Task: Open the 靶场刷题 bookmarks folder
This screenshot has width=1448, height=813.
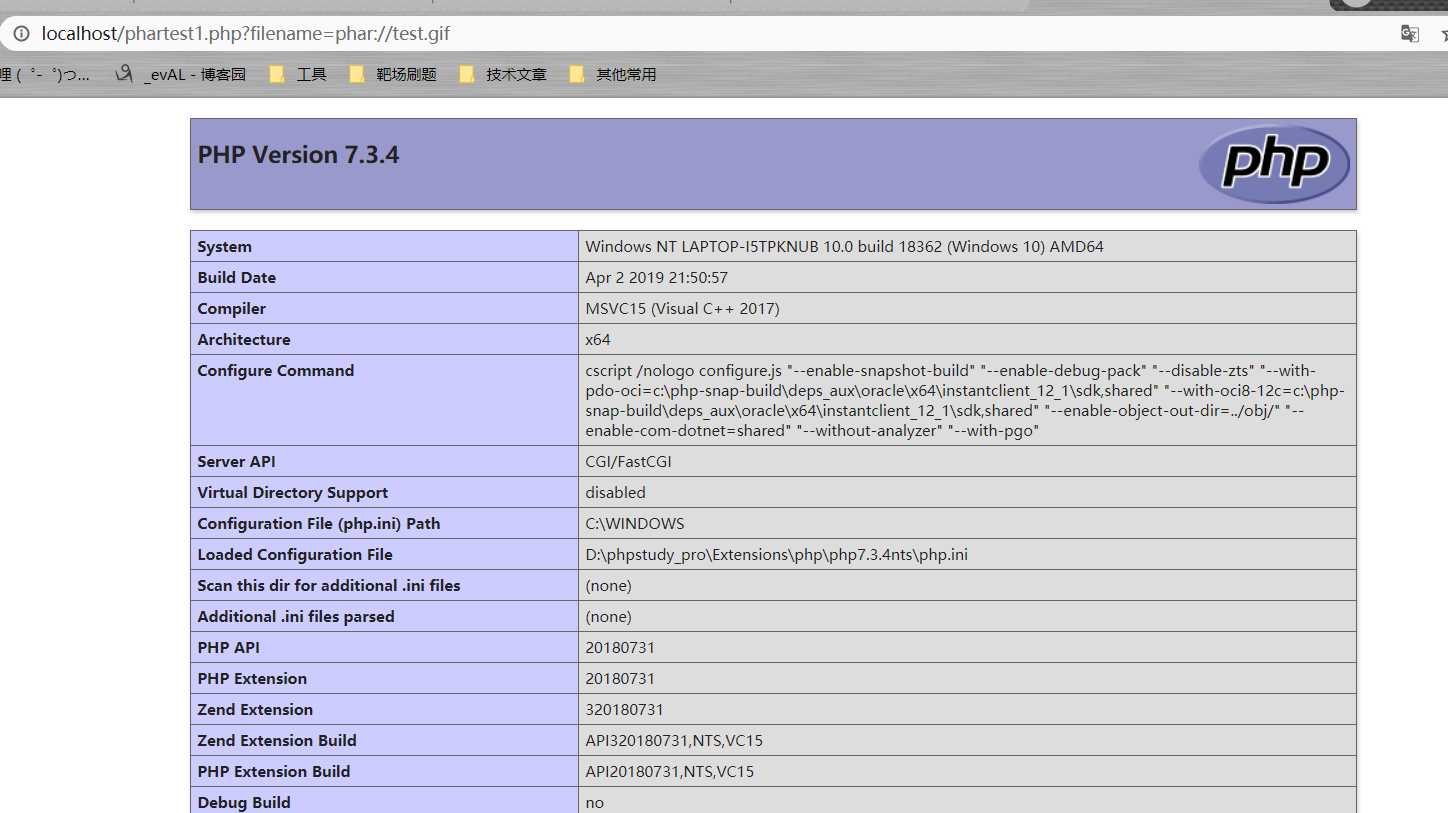Action: pos(393,74)
